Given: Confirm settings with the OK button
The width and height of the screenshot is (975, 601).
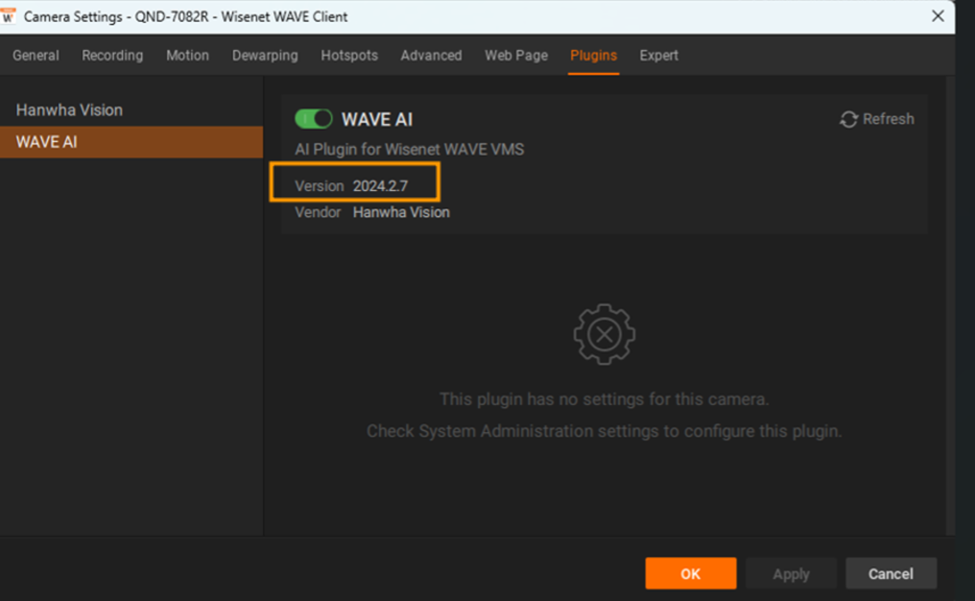Looking at the screenshot, I should [690, 573].
